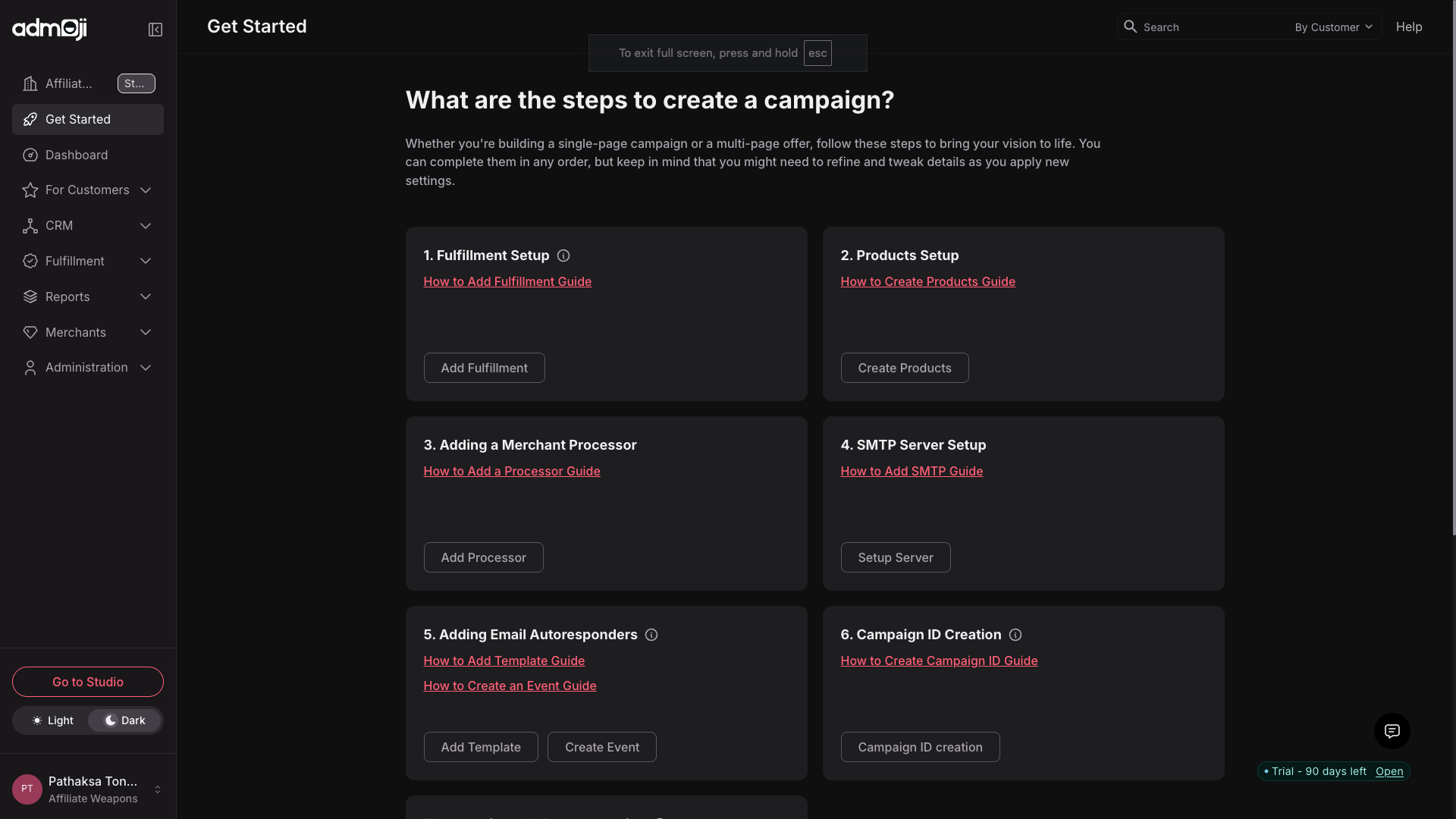
Task: Expand the For Customers menu
Action: click(87, 190)
